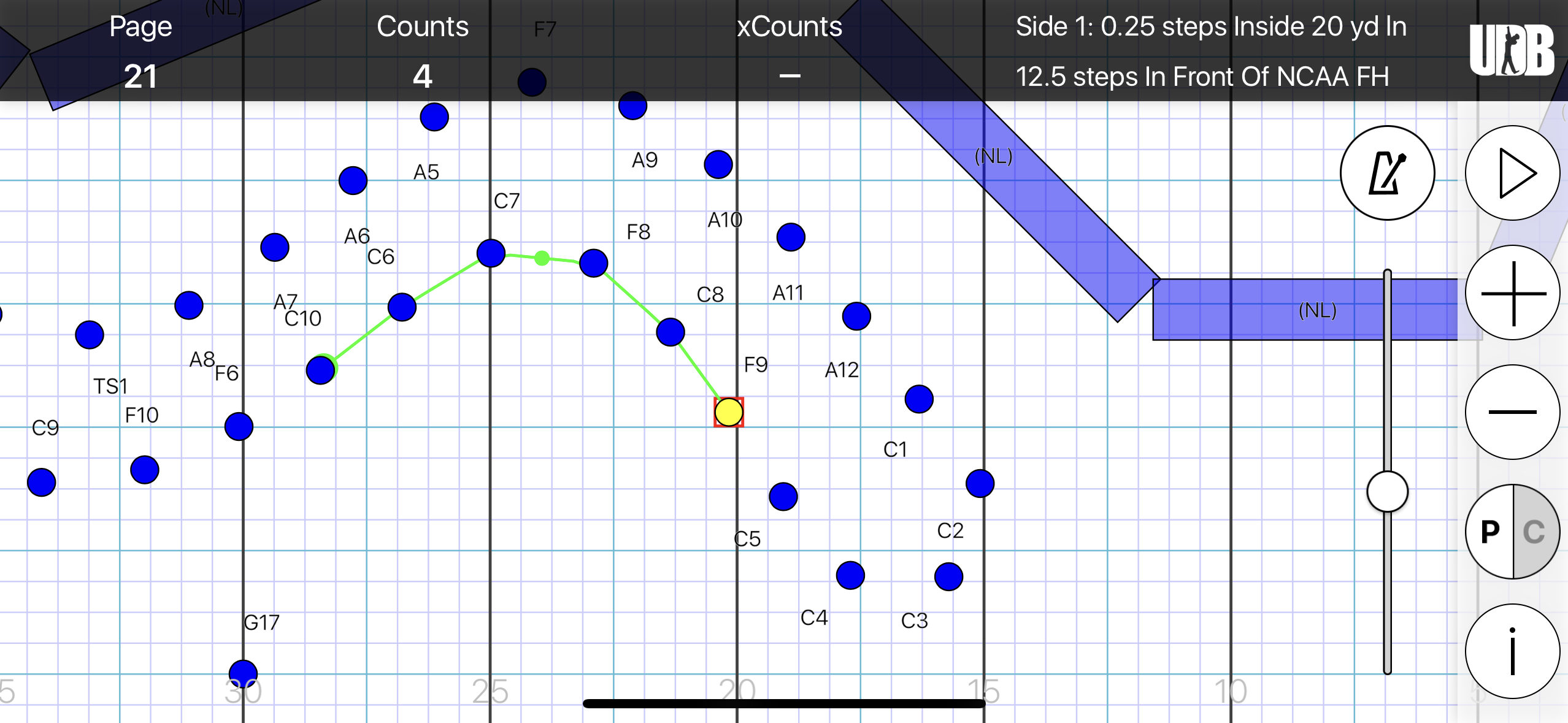1568x723 pixels.
Task: Open the metronome tempo control
Action: click(1387, 173)
